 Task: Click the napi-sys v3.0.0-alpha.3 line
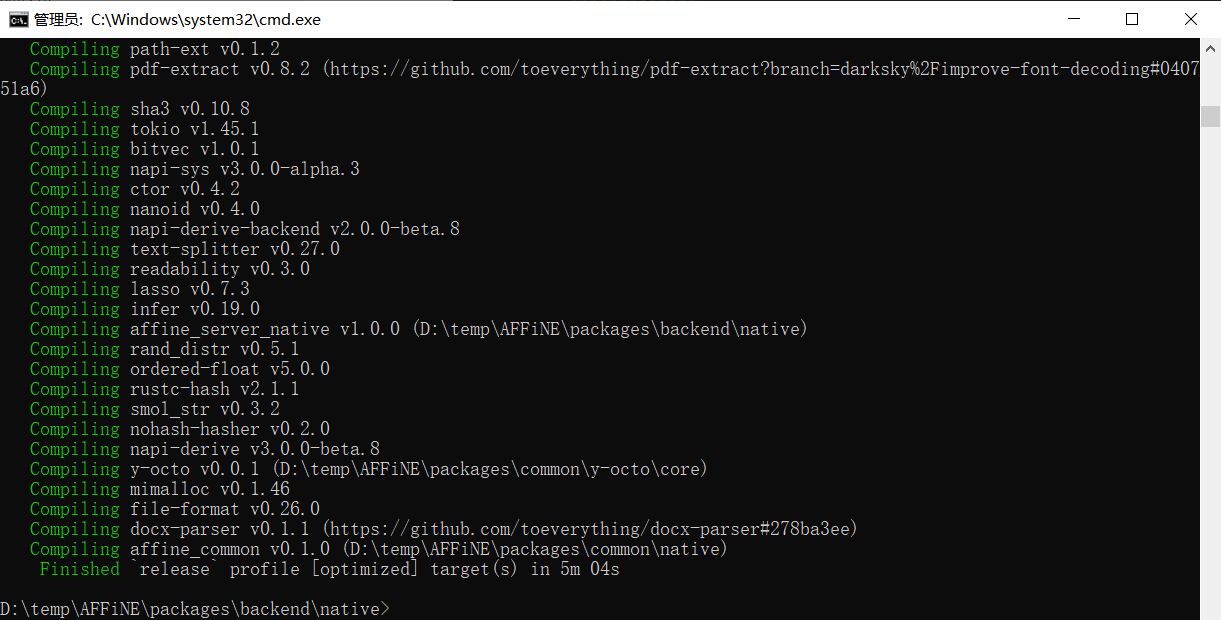tap(244, 169)
